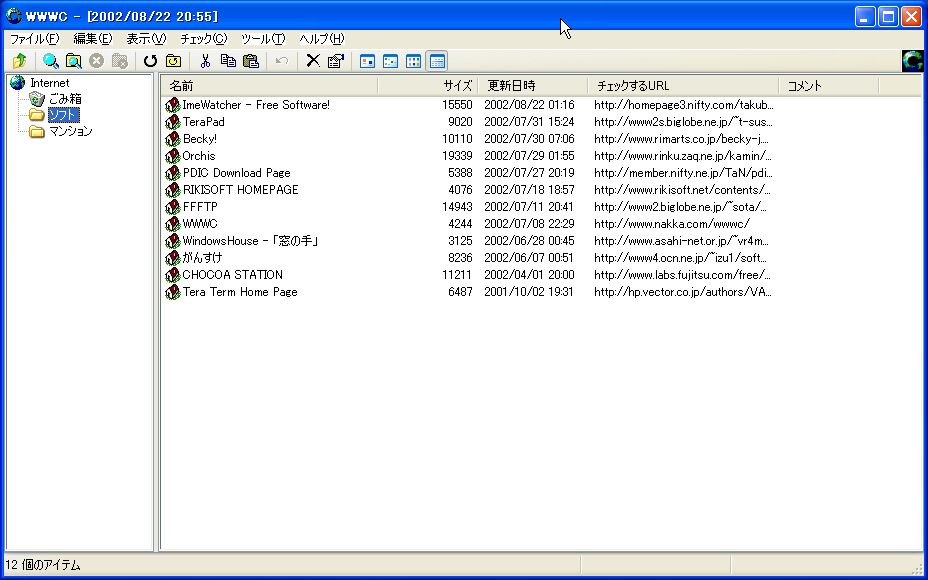Click the date 2002/07/31 15:24

pyautogui.click(x=529, y=122)
